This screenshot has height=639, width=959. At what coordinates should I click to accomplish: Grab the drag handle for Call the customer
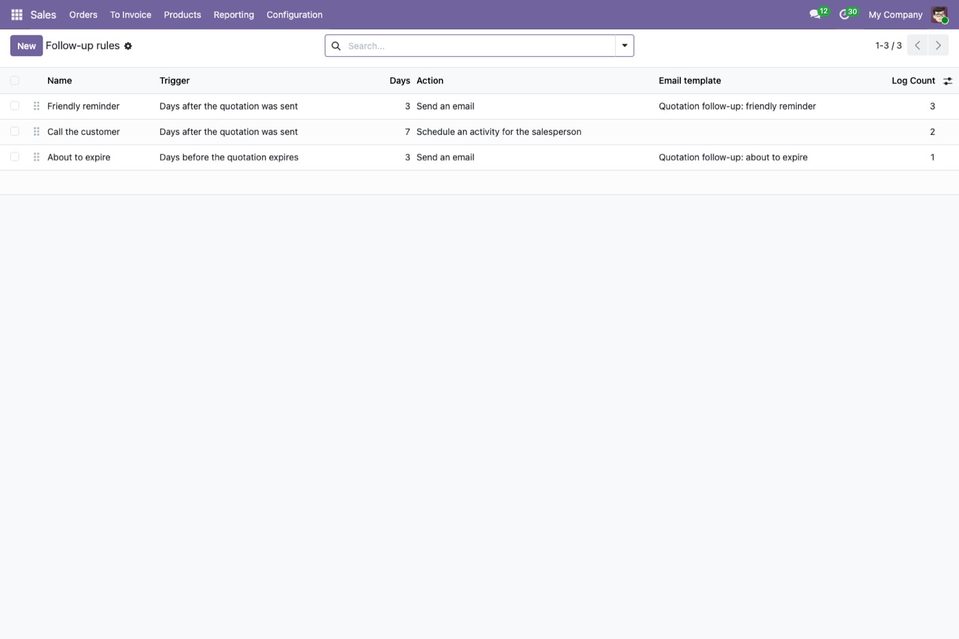click(x=37, y=132)
